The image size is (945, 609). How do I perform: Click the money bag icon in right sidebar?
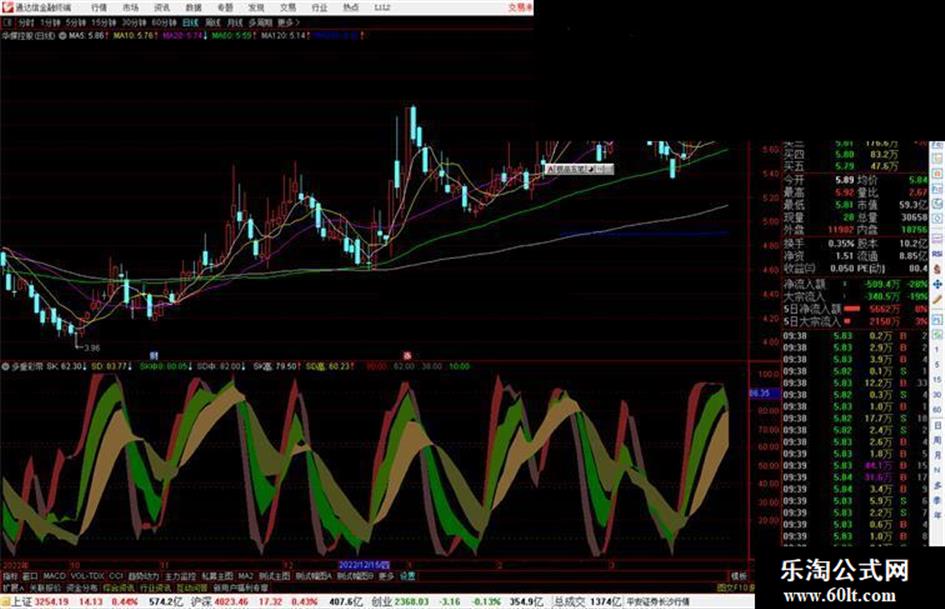[x=937, y=270]
